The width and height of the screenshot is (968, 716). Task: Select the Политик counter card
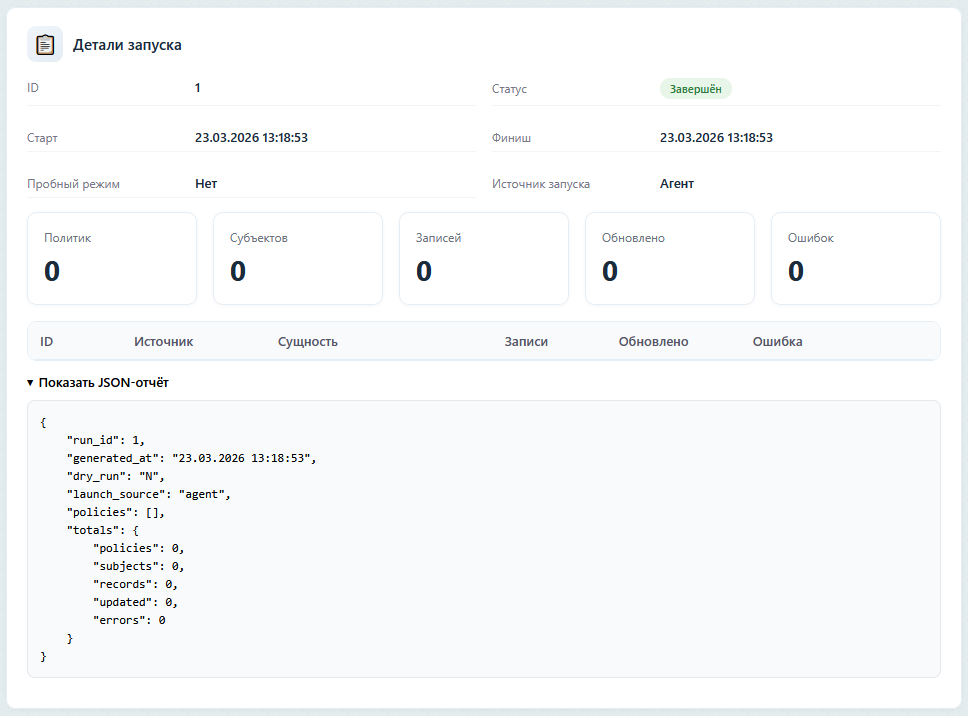[x=112, y=258]
